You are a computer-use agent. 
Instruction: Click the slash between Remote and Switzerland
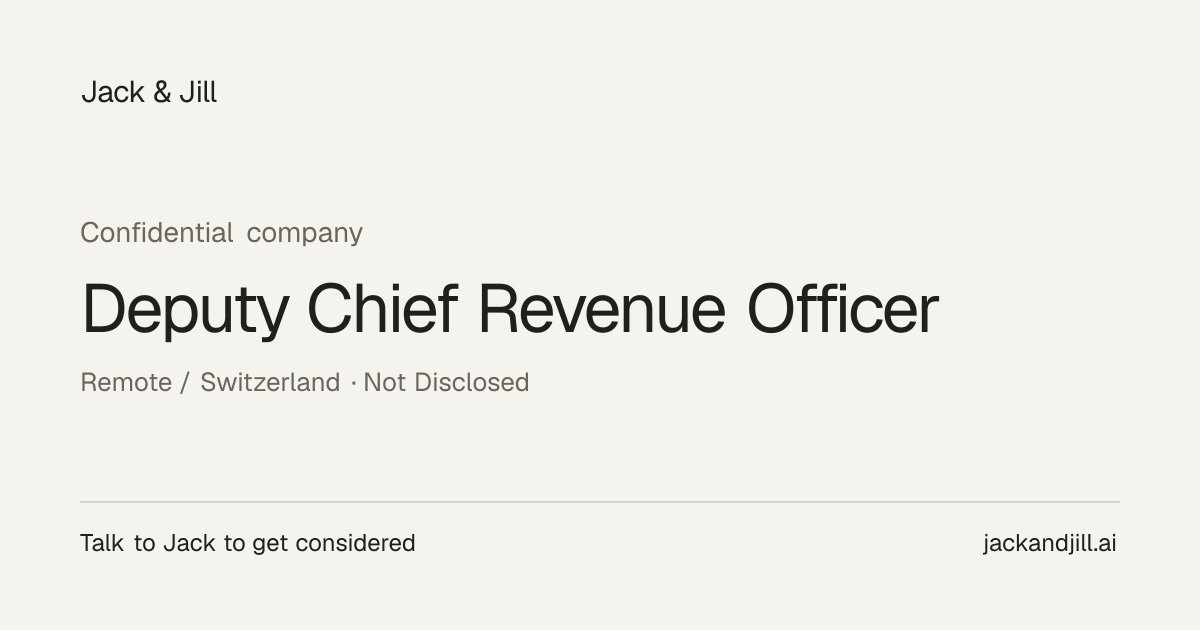185,382
